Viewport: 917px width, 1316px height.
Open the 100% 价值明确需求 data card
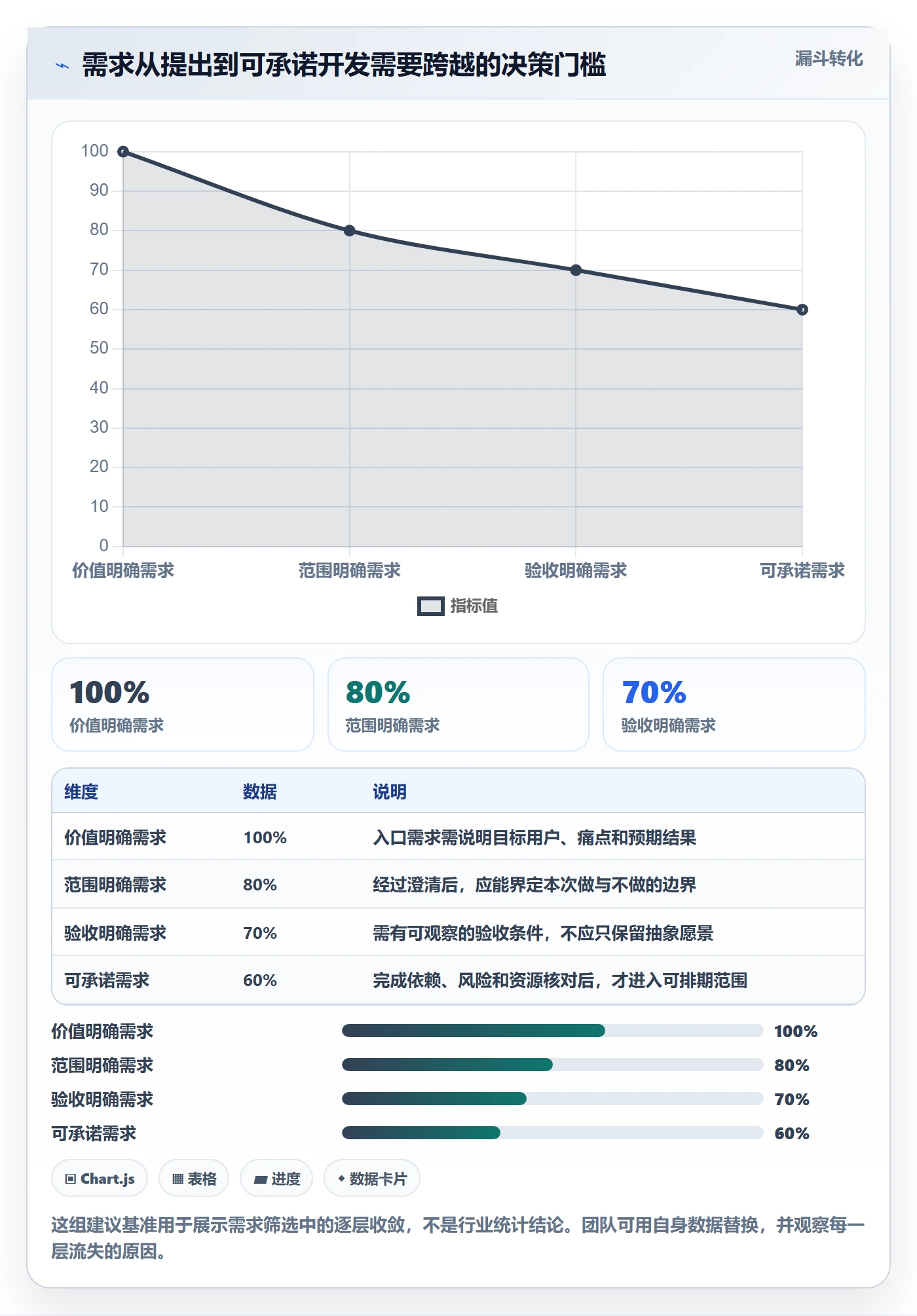[x=183, y=704]
